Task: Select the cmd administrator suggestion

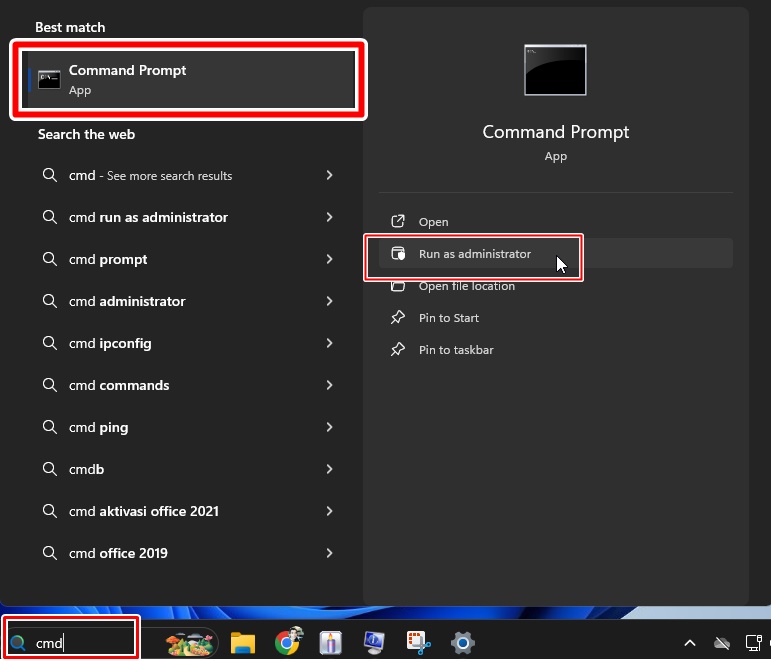Action: tap(188, 301)
